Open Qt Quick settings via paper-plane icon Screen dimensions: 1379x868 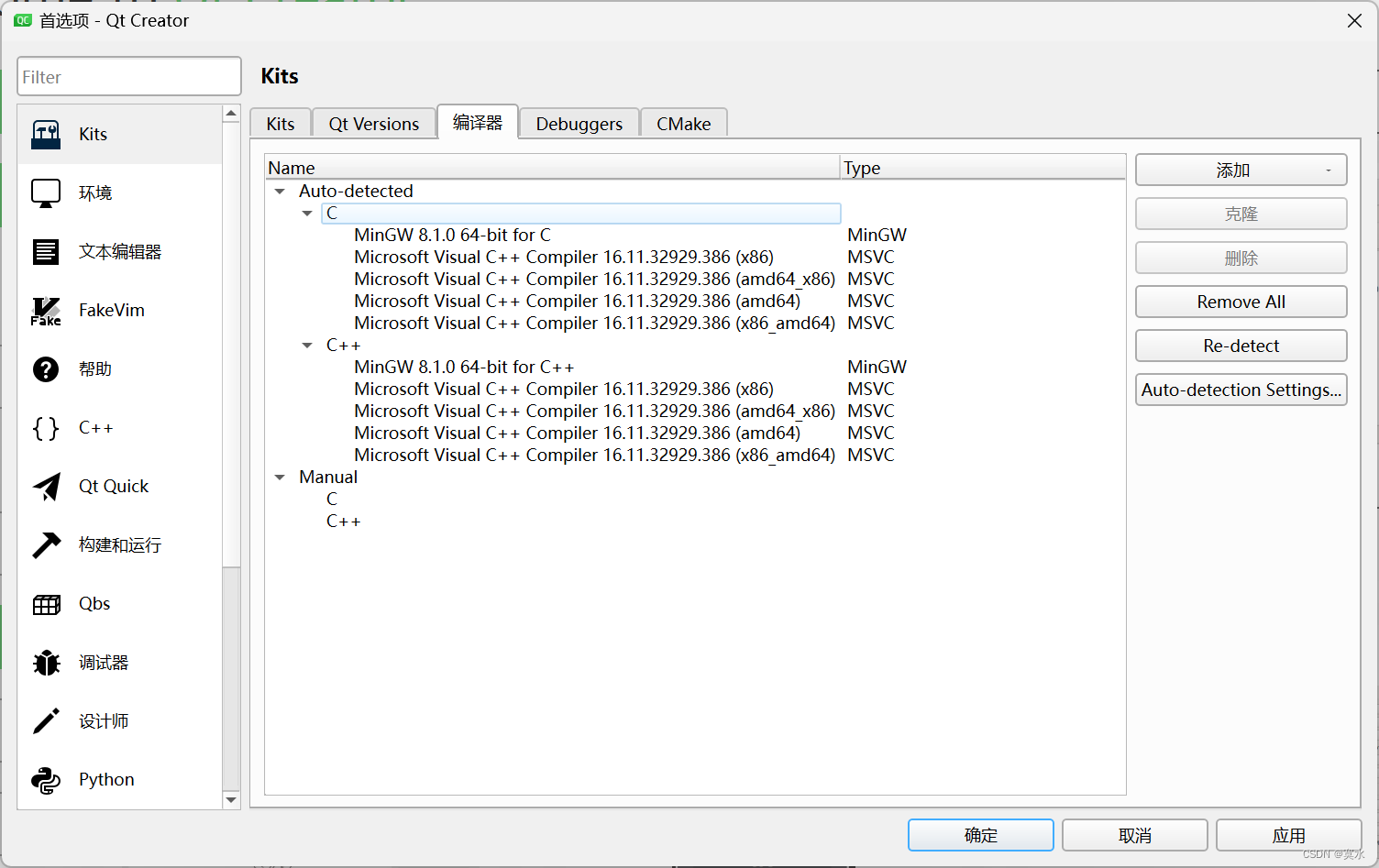(x=45, y=487)
